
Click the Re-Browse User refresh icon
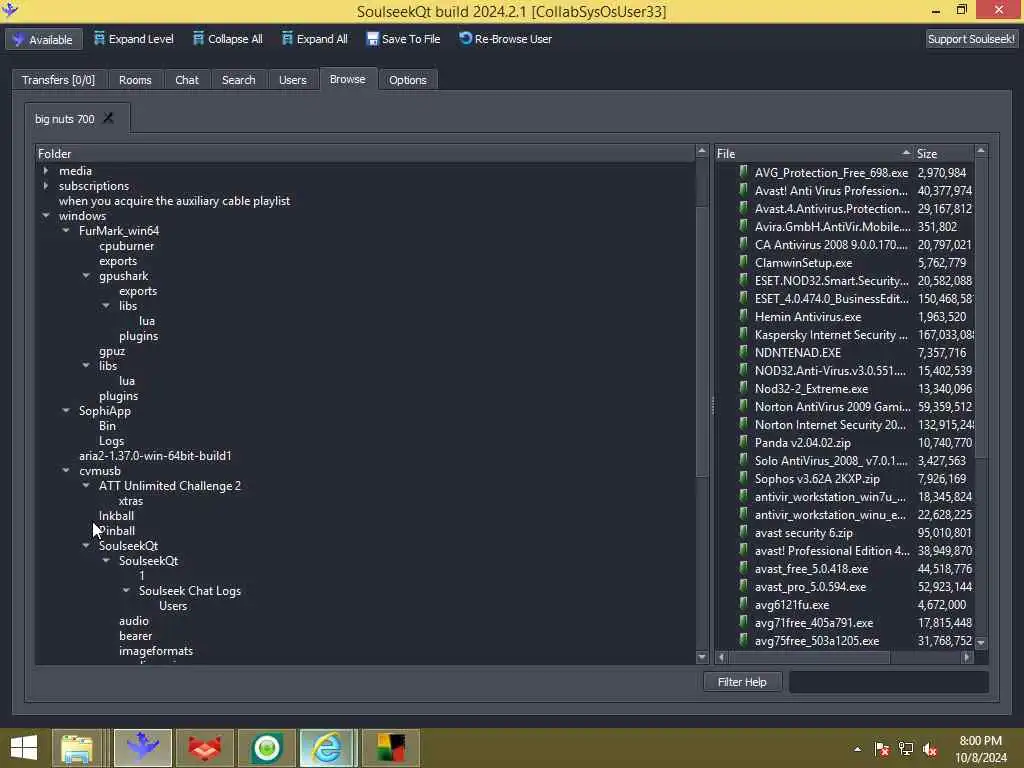click(465, 39)
